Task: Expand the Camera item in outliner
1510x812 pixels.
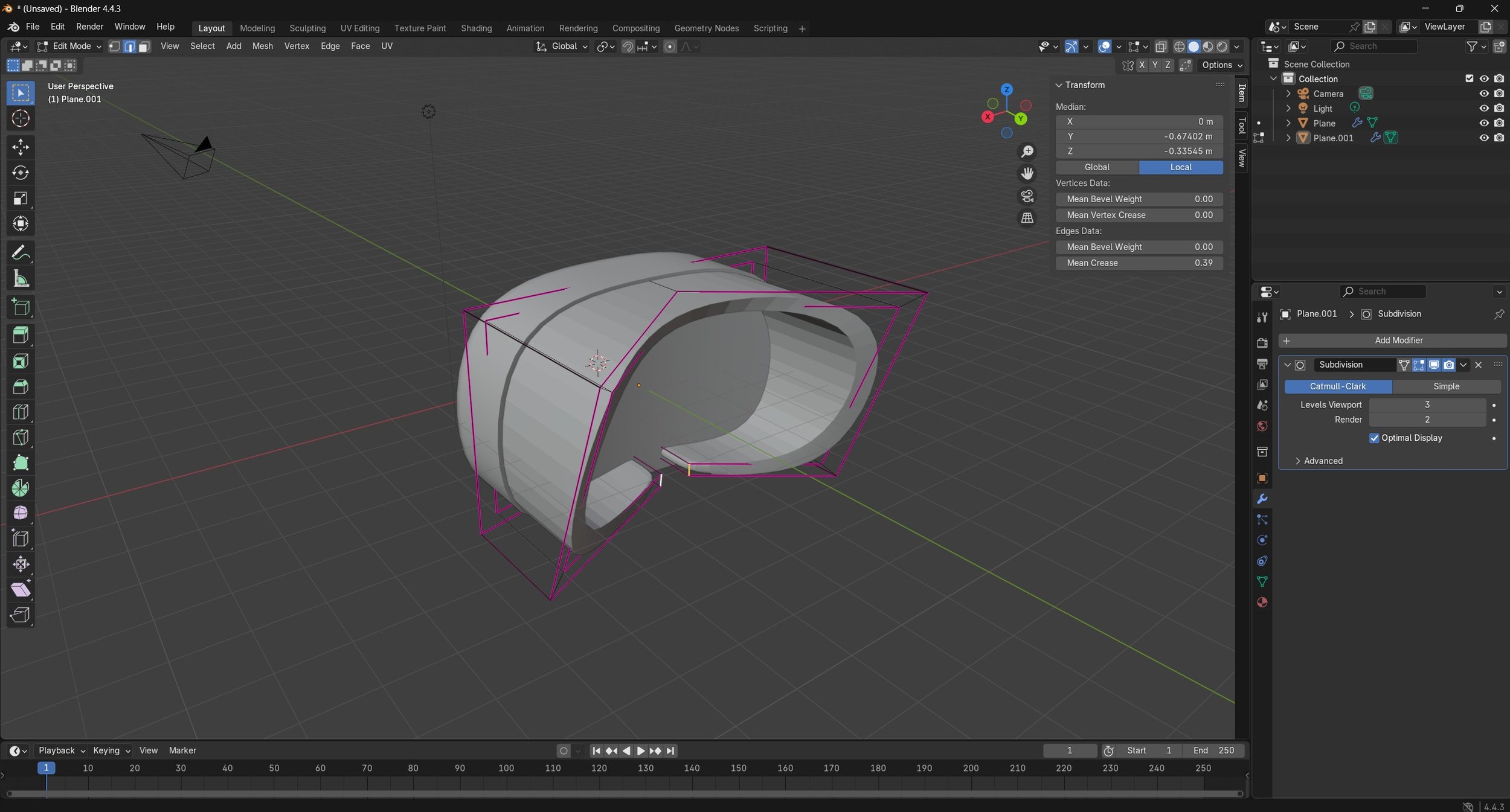Action: [1288, 94]
